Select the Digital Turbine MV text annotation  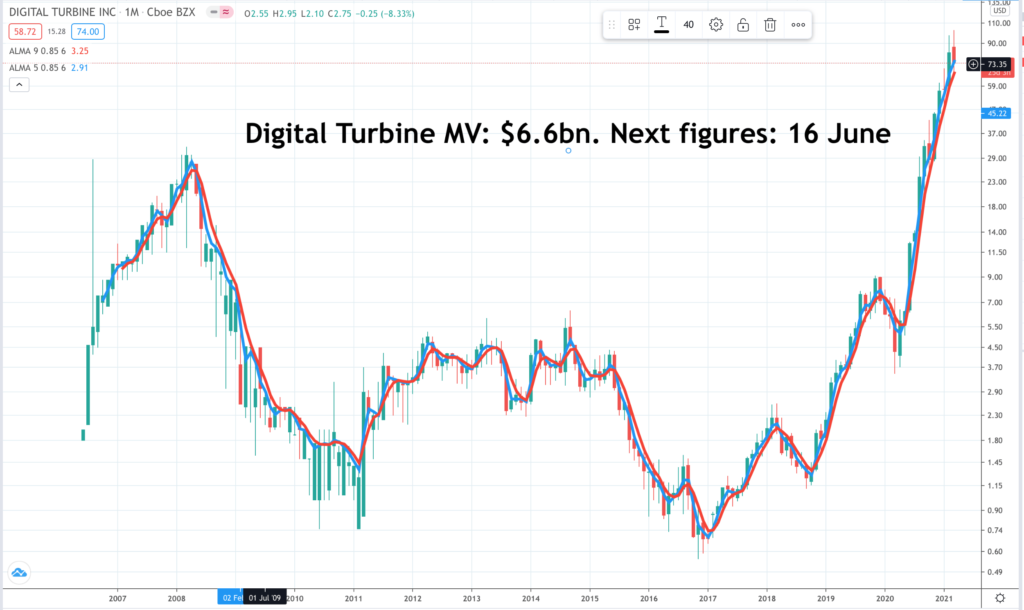[x=568, y=133]
